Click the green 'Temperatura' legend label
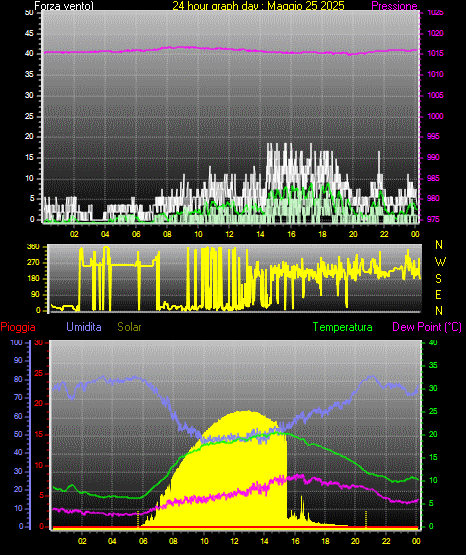Screen dimensions: 466x555 pos(343,327)
